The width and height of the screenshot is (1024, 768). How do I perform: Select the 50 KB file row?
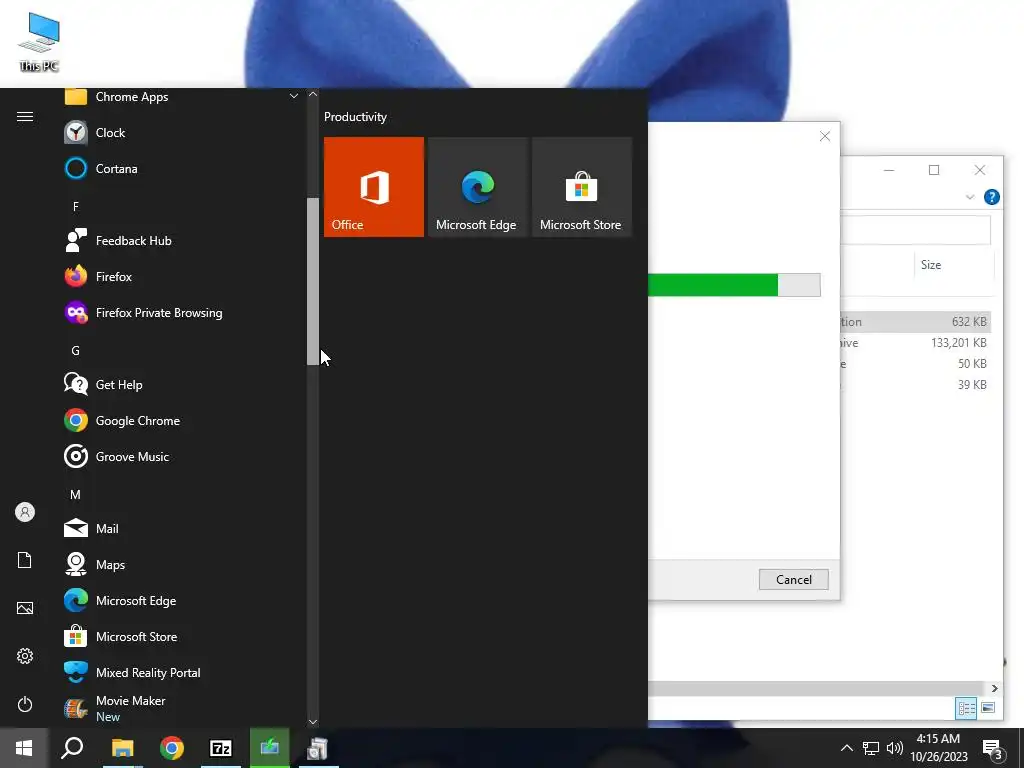915,364
